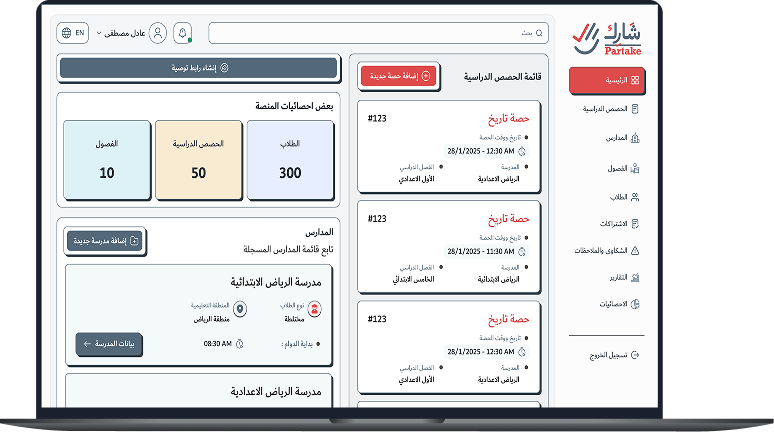Select الرئيسية (Home) in the sidebar

607,80
